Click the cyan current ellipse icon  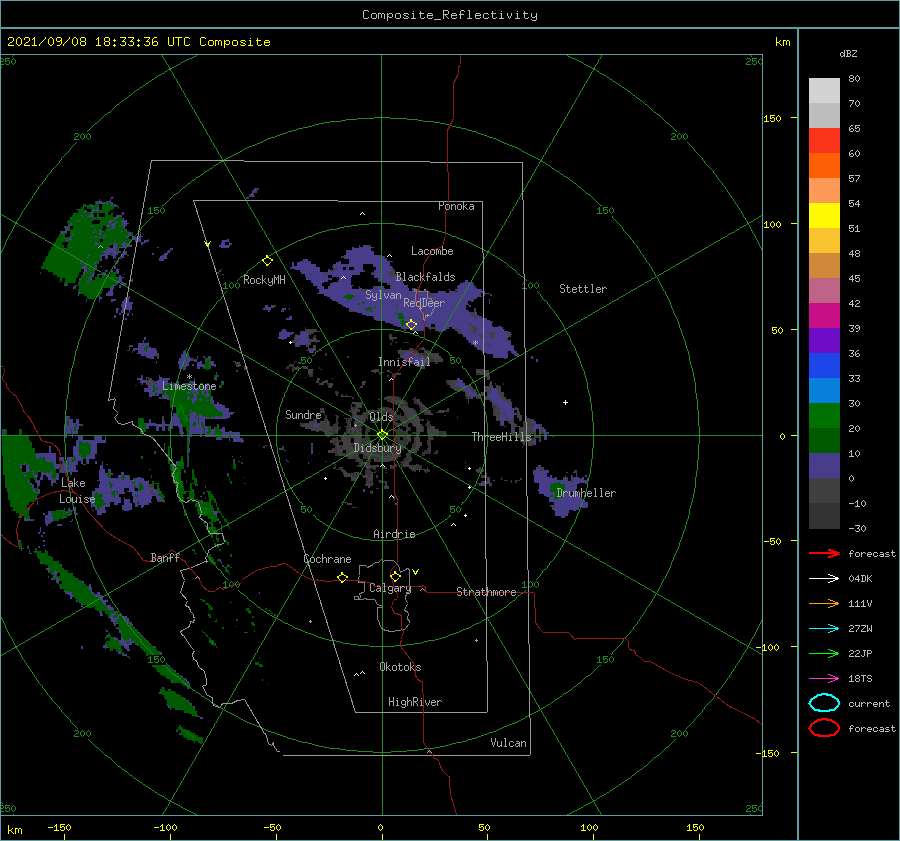tap(824, 703)
